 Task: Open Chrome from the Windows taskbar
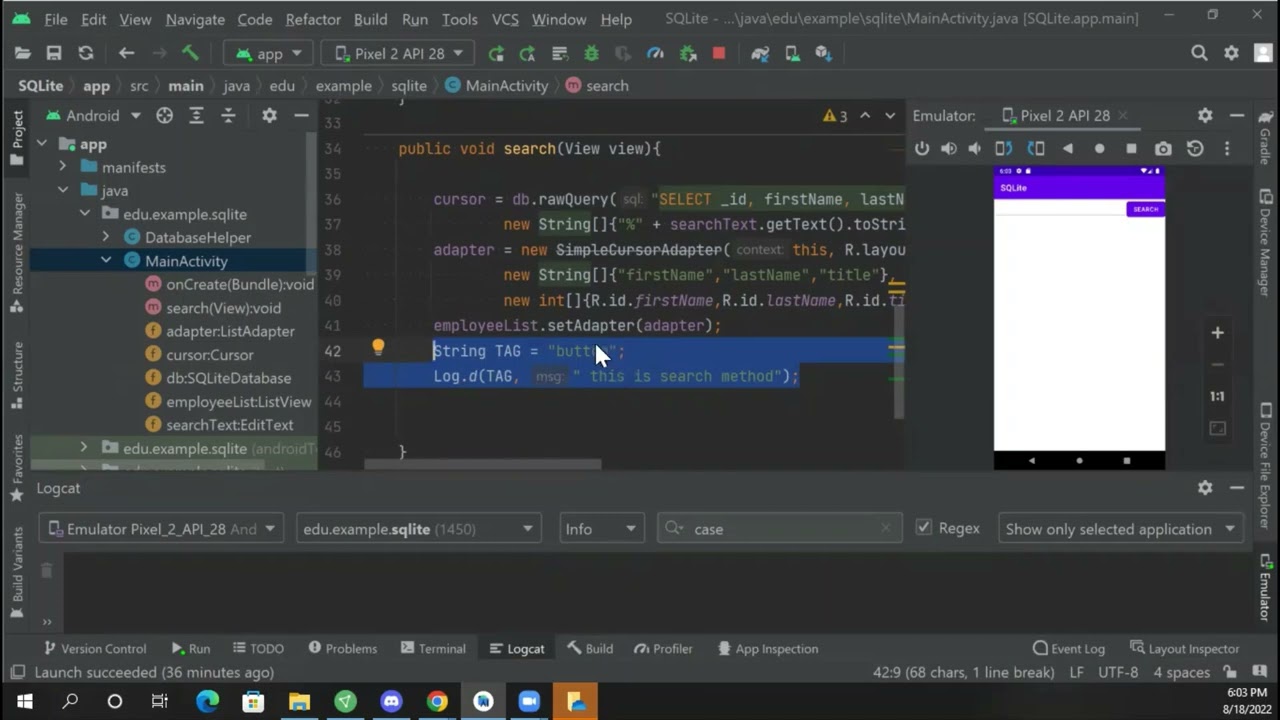(437, 701)
